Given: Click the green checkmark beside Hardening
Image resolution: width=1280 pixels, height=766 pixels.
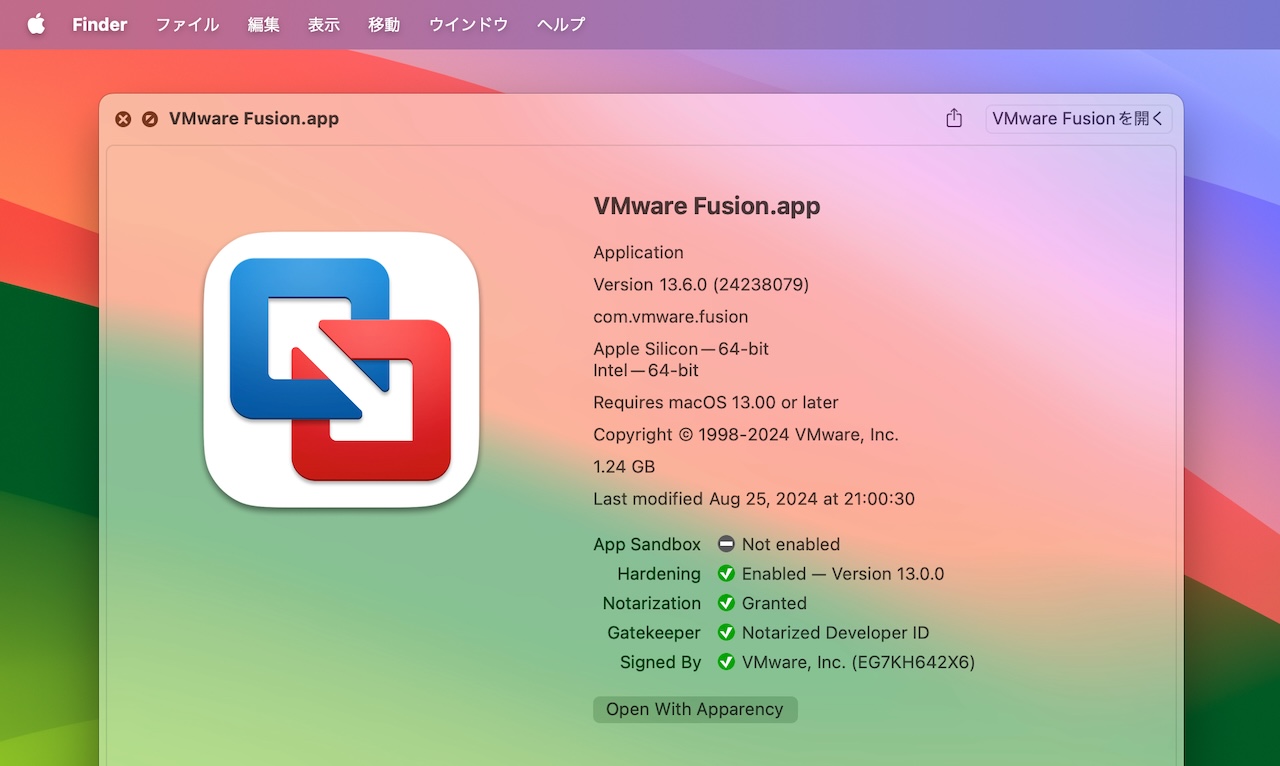Looking at the screenshot, I should tap(726, 574).
